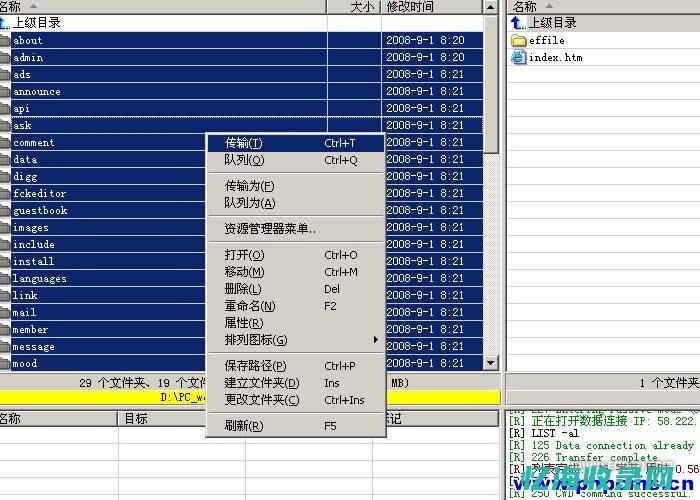Click 上级目录 in the local pane
700x500 pixels.
tap(37, 23)
